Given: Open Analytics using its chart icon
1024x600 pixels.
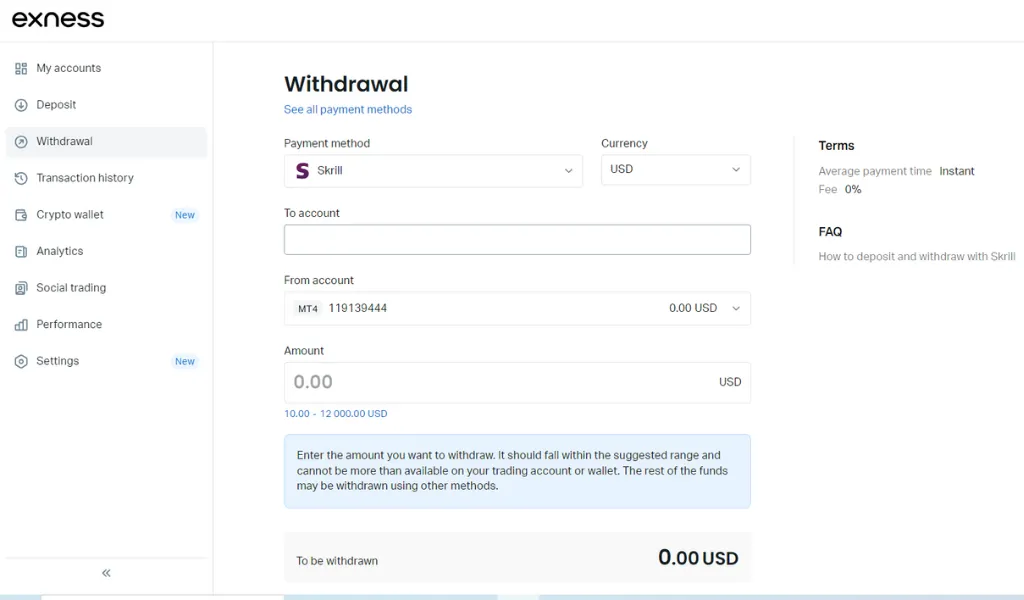Looking at the screenshot, I should pyautogui.click(x=20, y=251).
